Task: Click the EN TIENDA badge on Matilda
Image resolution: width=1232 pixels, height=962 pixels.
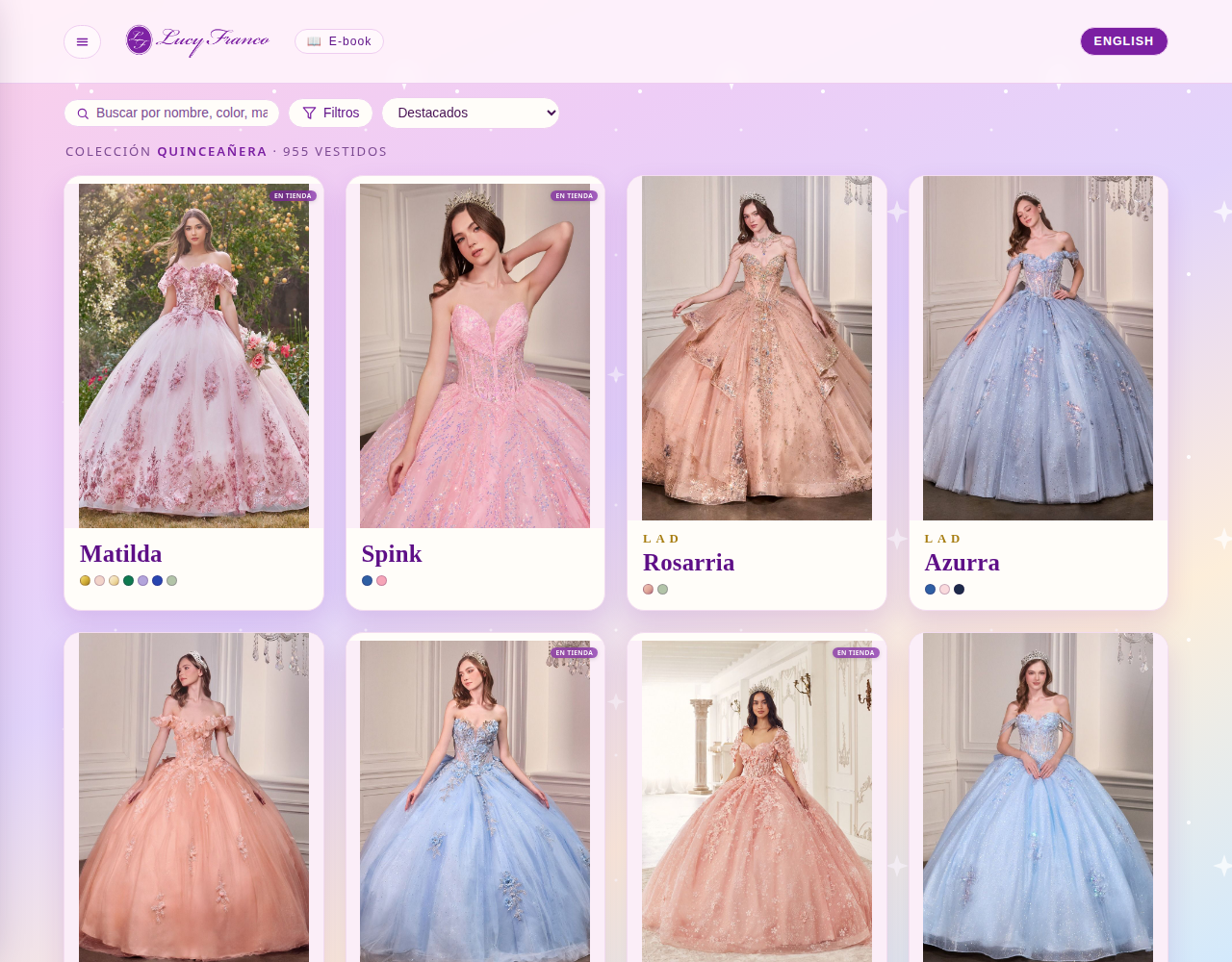Action: click(x=293, y=196)
